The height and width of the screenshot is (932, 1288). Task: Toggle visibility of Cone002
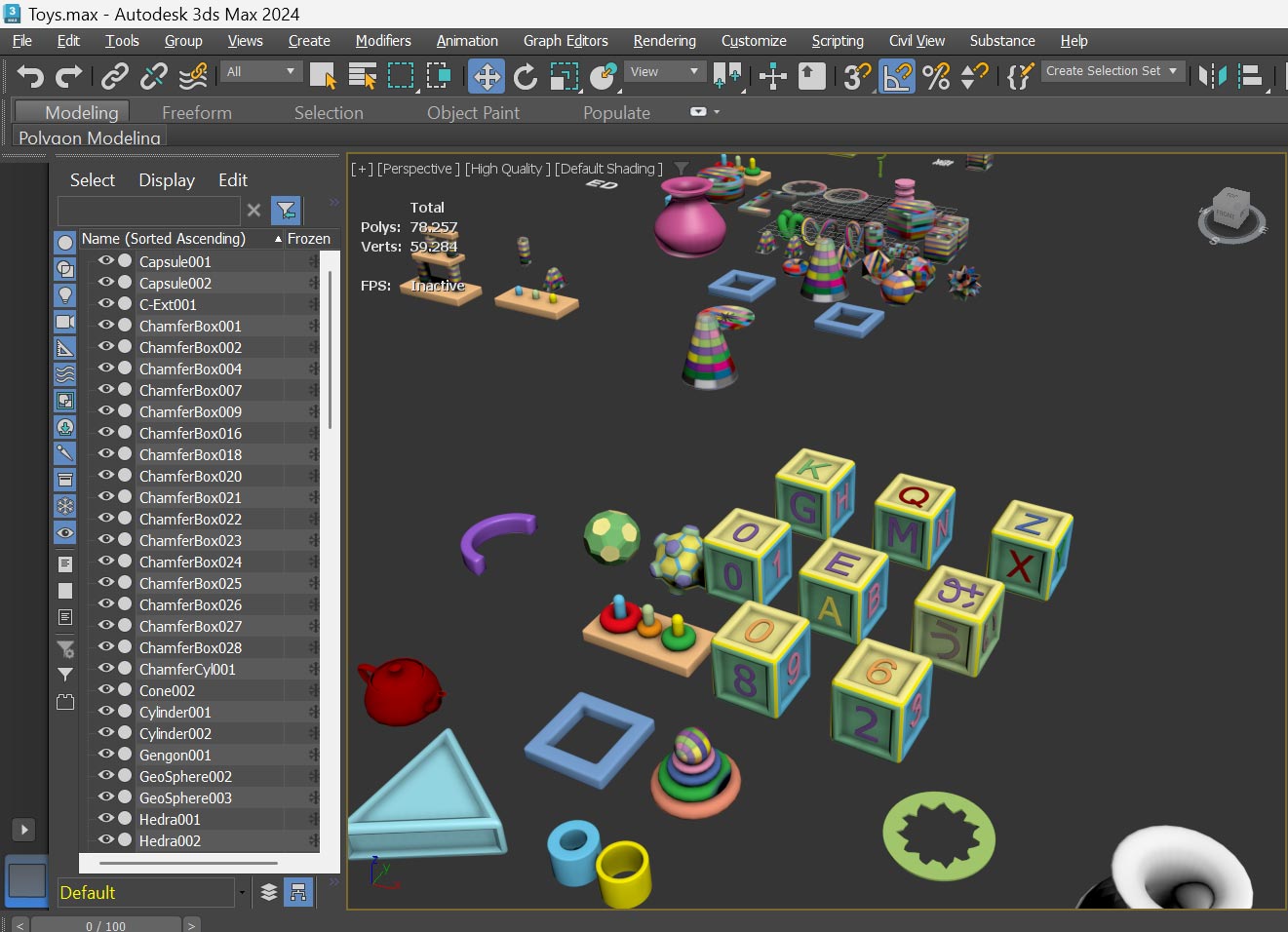(105, 690)
